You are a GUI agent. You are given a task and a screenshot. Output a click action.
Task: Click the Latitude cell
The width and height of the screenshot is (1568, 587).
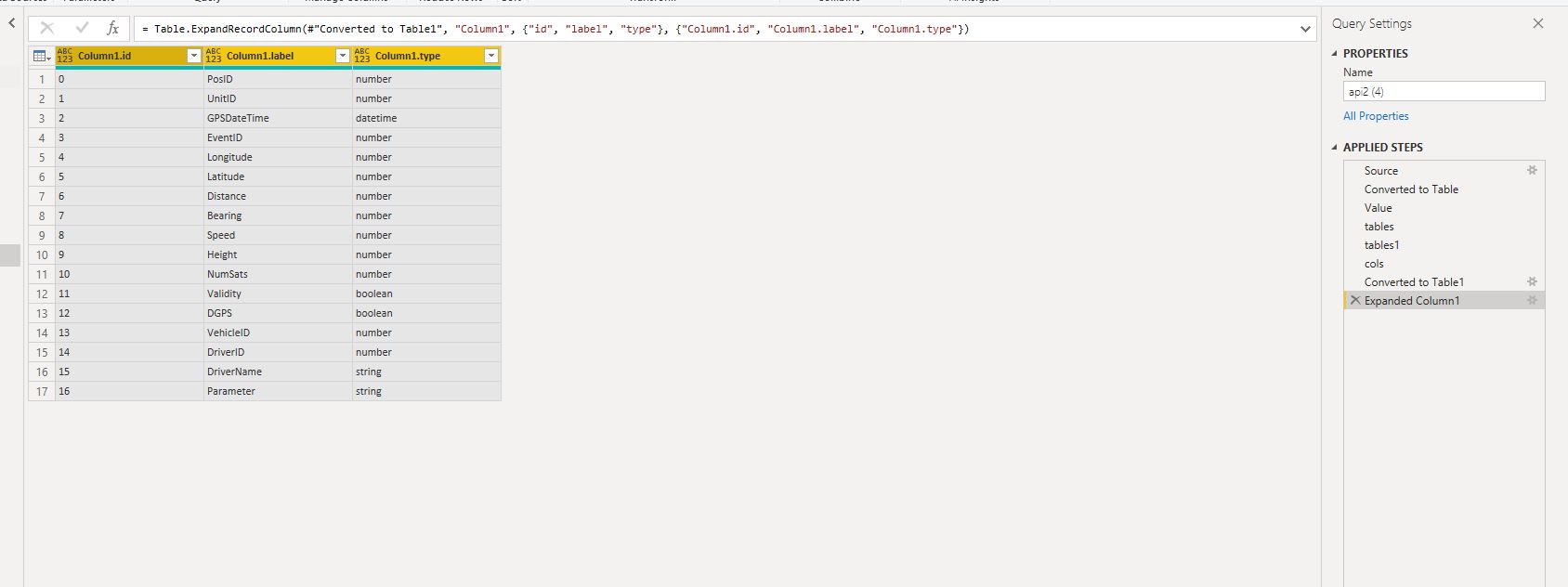coord(278,176)
